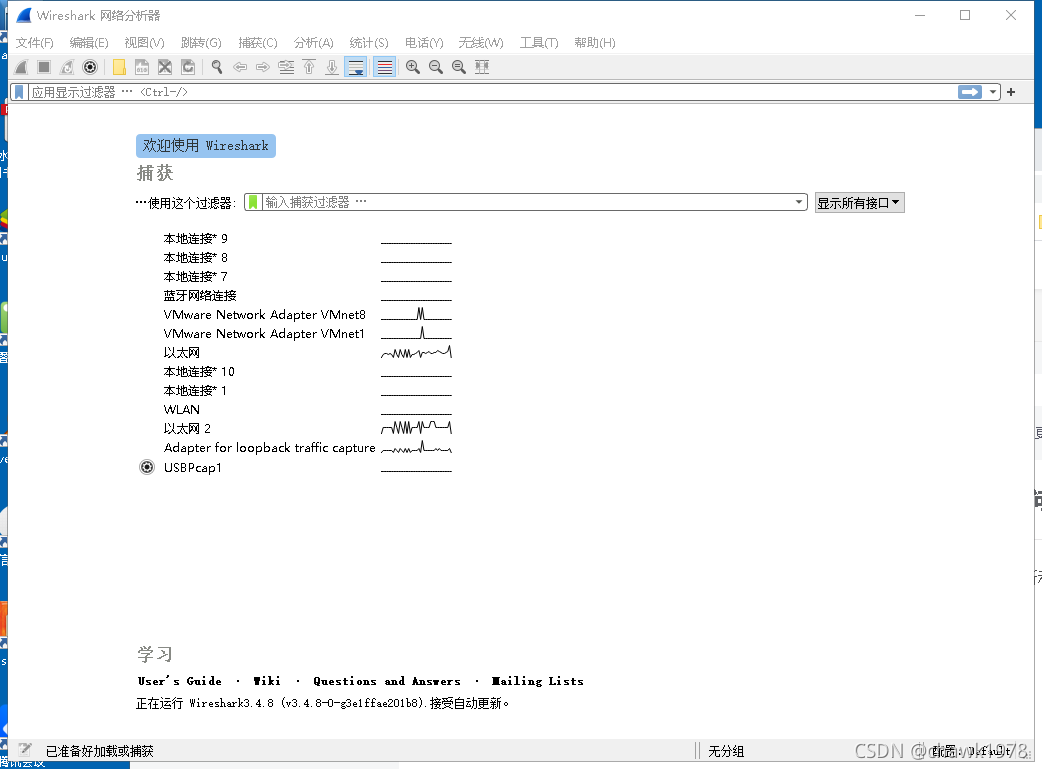Click the reload capture file icon
This screenshot has height=769, width=1042.
tap(188, 67)
